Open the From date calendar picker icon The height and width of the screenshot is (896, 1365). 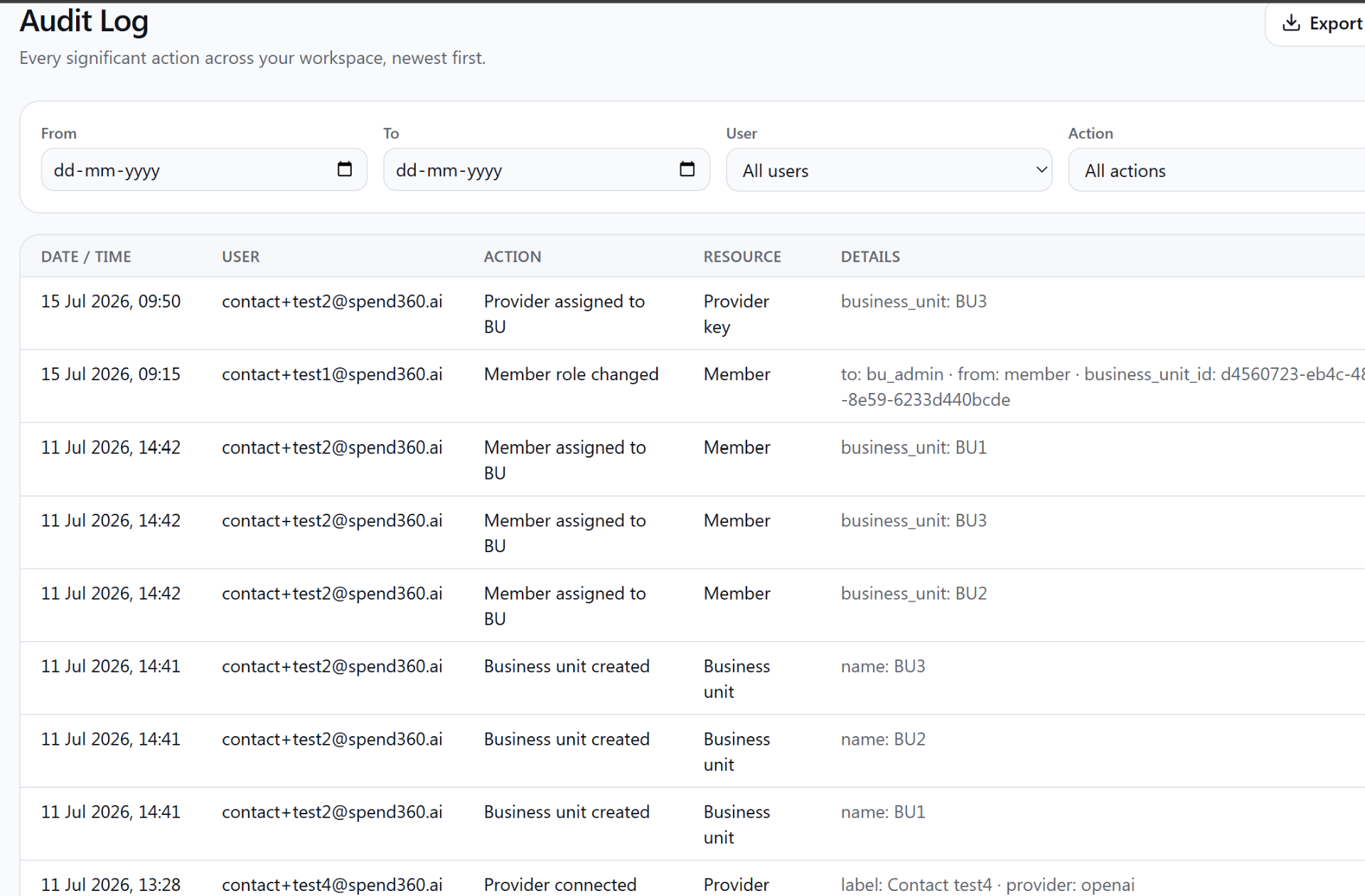(x=345, y=169)
